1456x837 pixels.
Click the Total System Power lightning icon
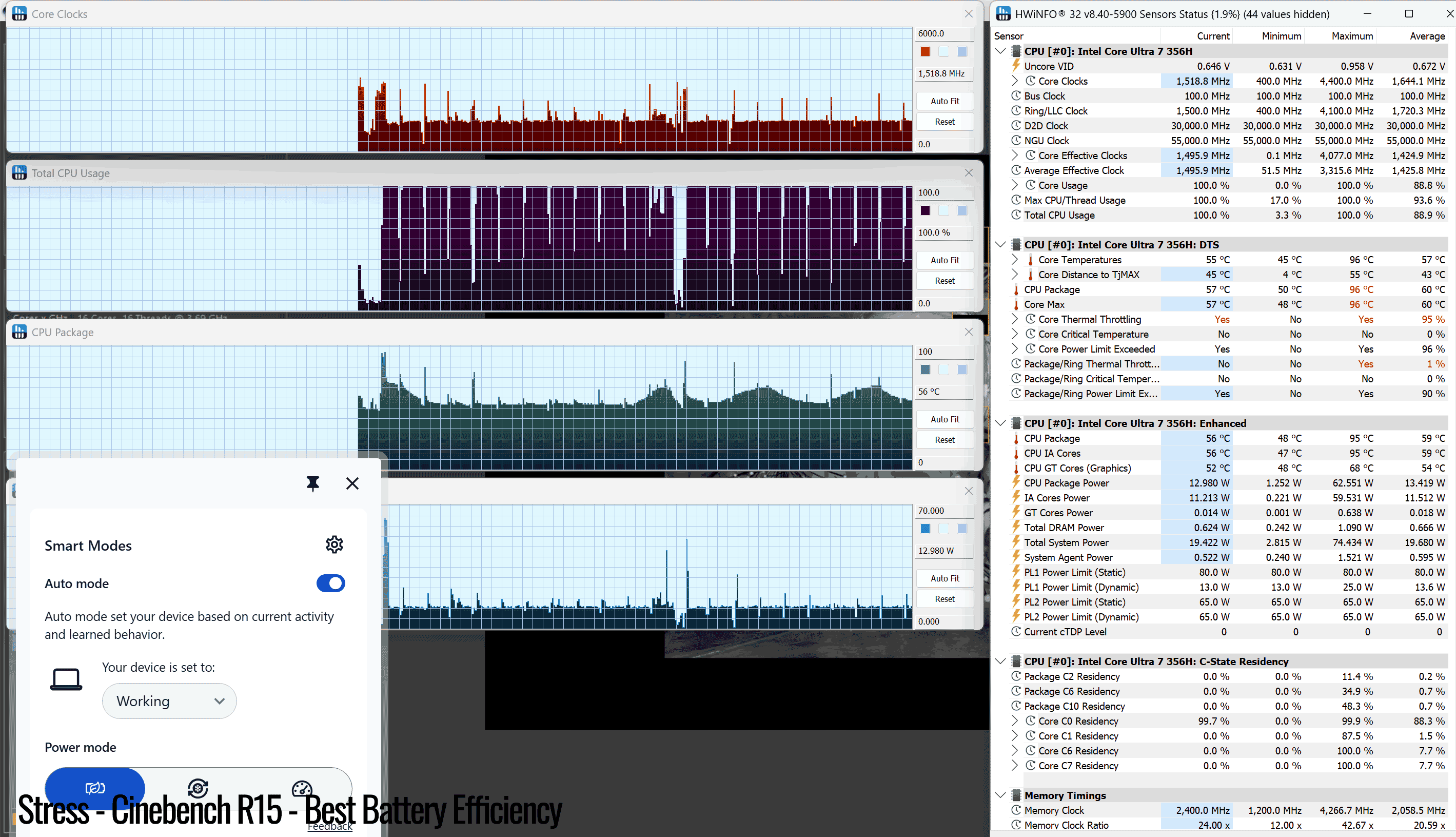click(1016, 542)
